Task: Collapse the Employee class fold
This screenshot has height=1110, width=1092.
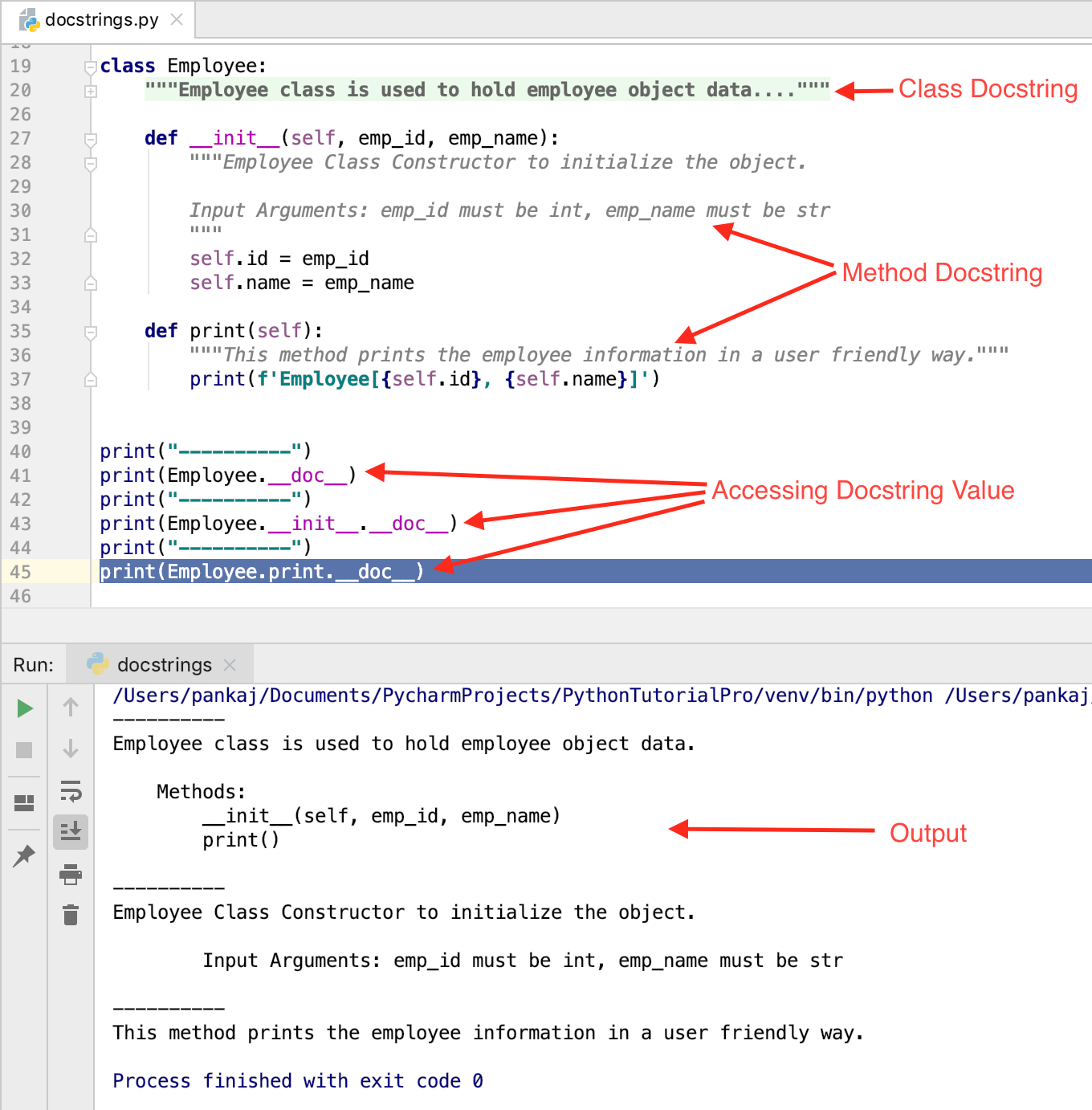Action: pos(91,67)
